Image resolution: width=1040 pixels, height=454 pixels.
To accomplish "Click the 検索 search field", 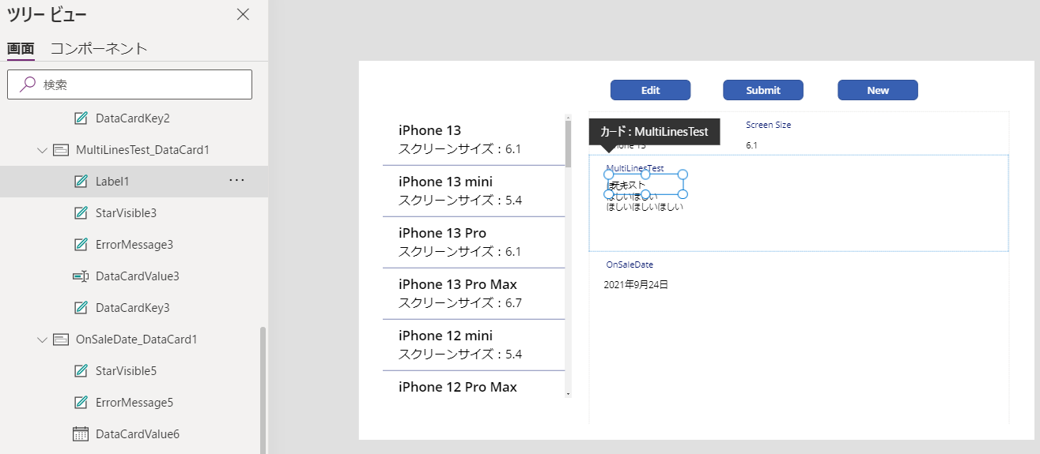I will click(x=129, y=84).
